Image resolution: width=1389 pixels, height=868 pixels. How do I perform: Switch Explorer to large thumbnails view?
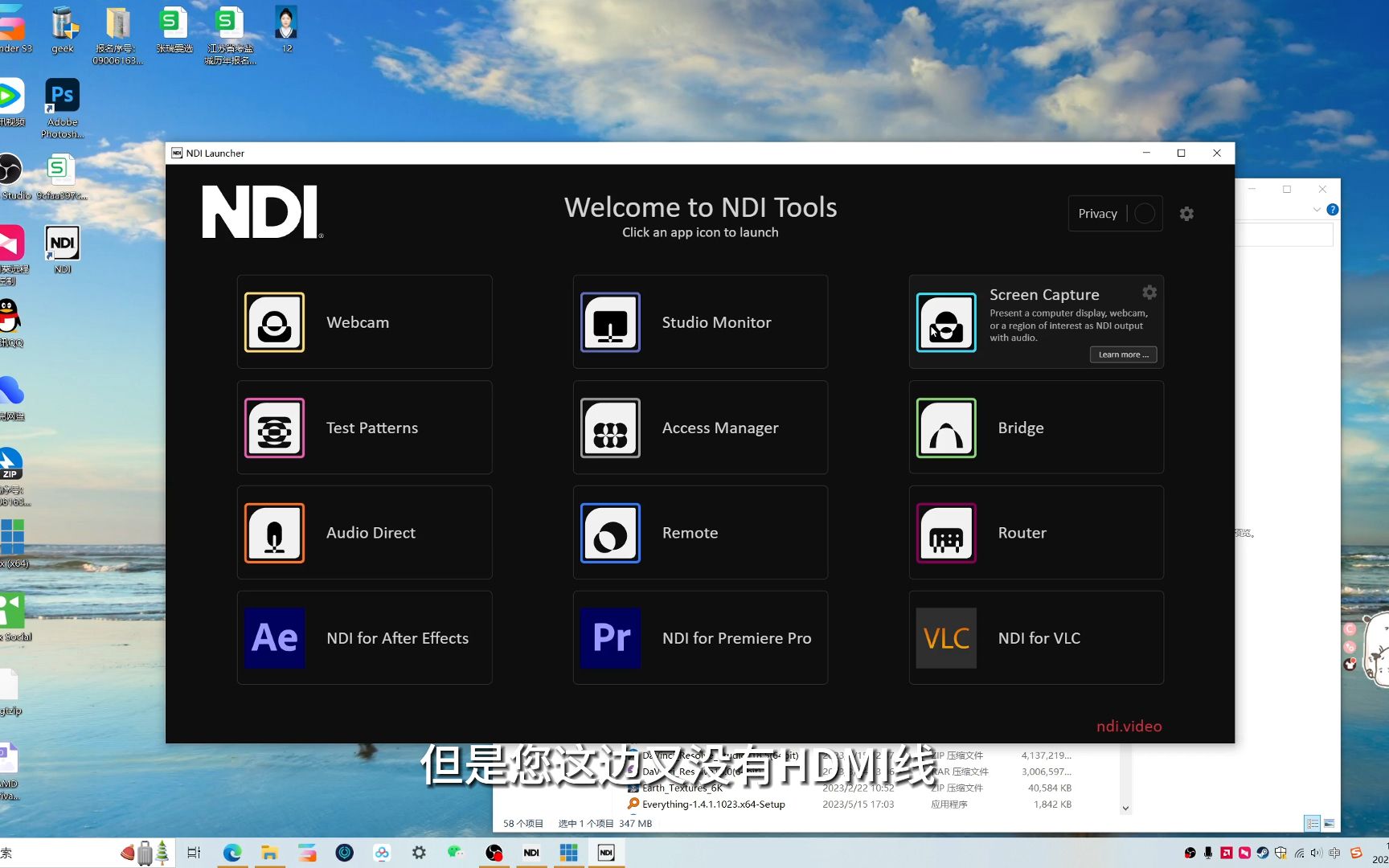pyautogui.click(x=1329, y=824)
